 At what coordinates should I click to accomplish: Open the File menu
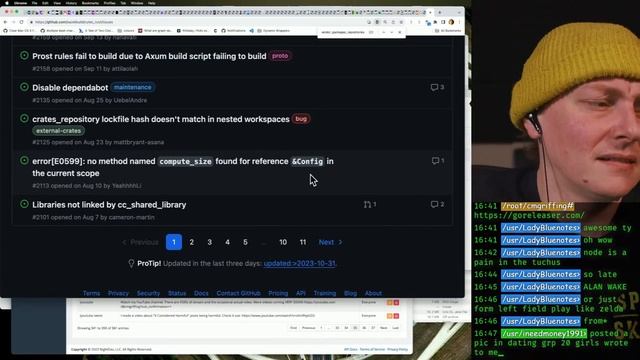point(34,3)
